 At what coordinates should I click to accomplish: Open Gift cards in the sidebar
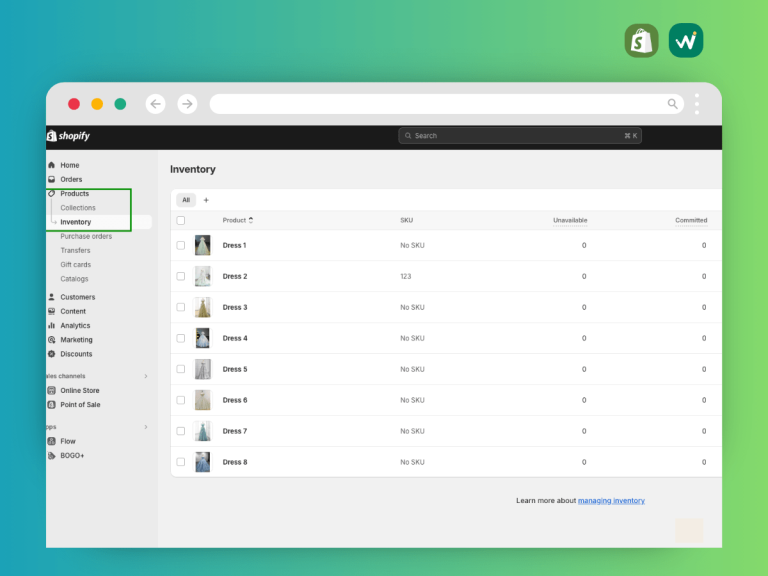click(x=75, y=264)
